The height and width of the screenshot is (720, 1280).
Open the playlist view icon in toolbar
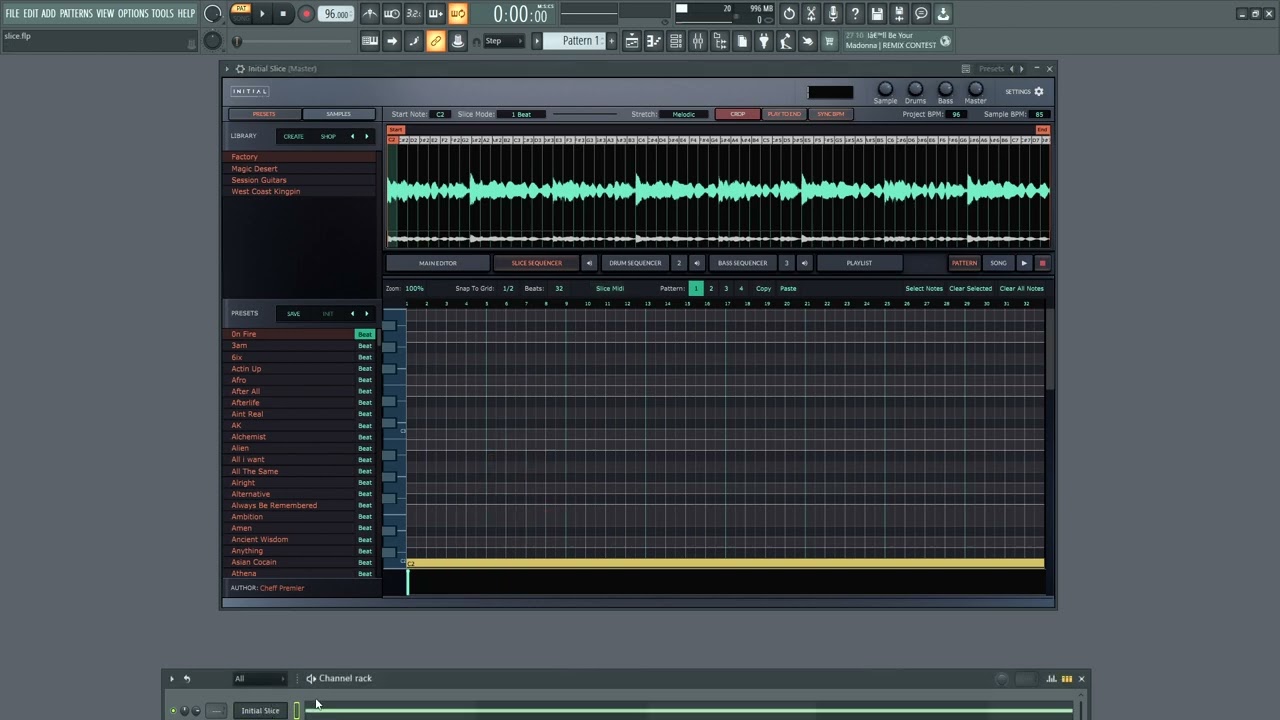pos(632,41)
